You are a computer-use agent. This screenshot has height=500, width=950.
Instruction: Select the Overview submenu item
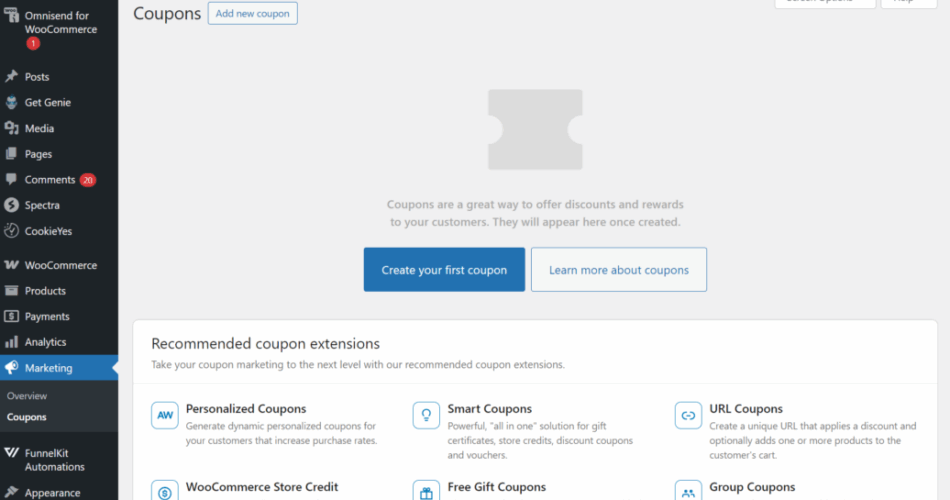click(x=27, y=396)
